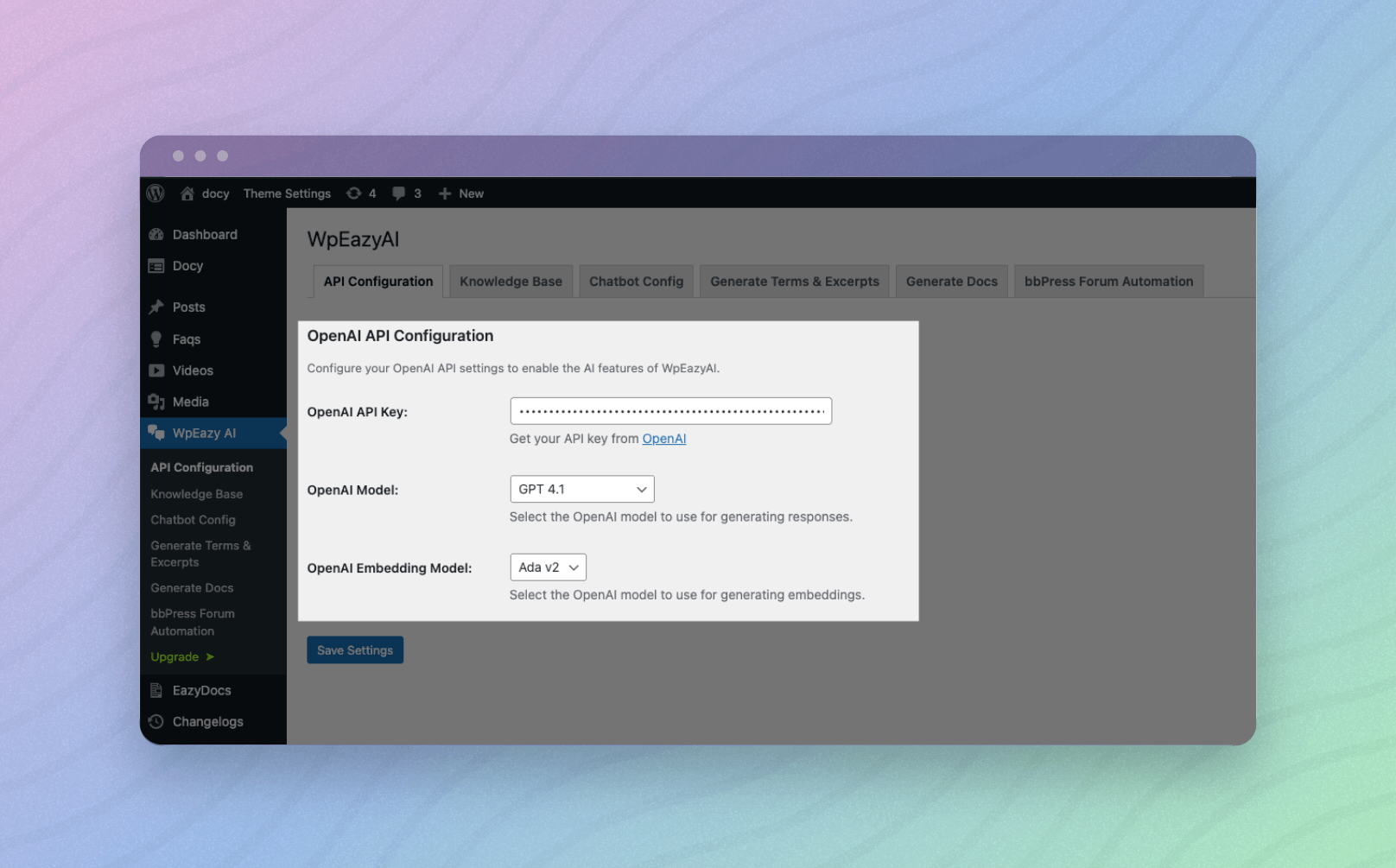This screenshot has height=868, width=1396.
Task: Click the Faqs lightbulb icon
Action: (157, 339)
